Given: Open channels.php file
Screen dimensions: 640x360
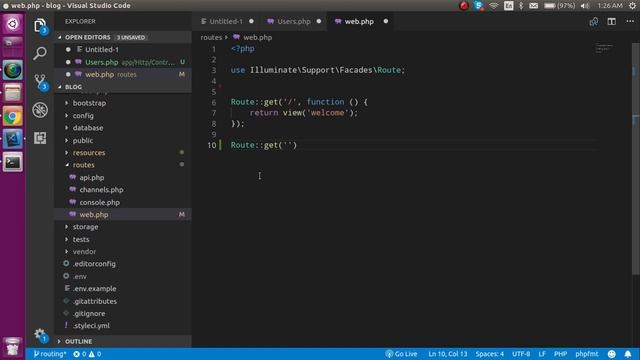Looking at the screenshot, I should click(123, 190).
